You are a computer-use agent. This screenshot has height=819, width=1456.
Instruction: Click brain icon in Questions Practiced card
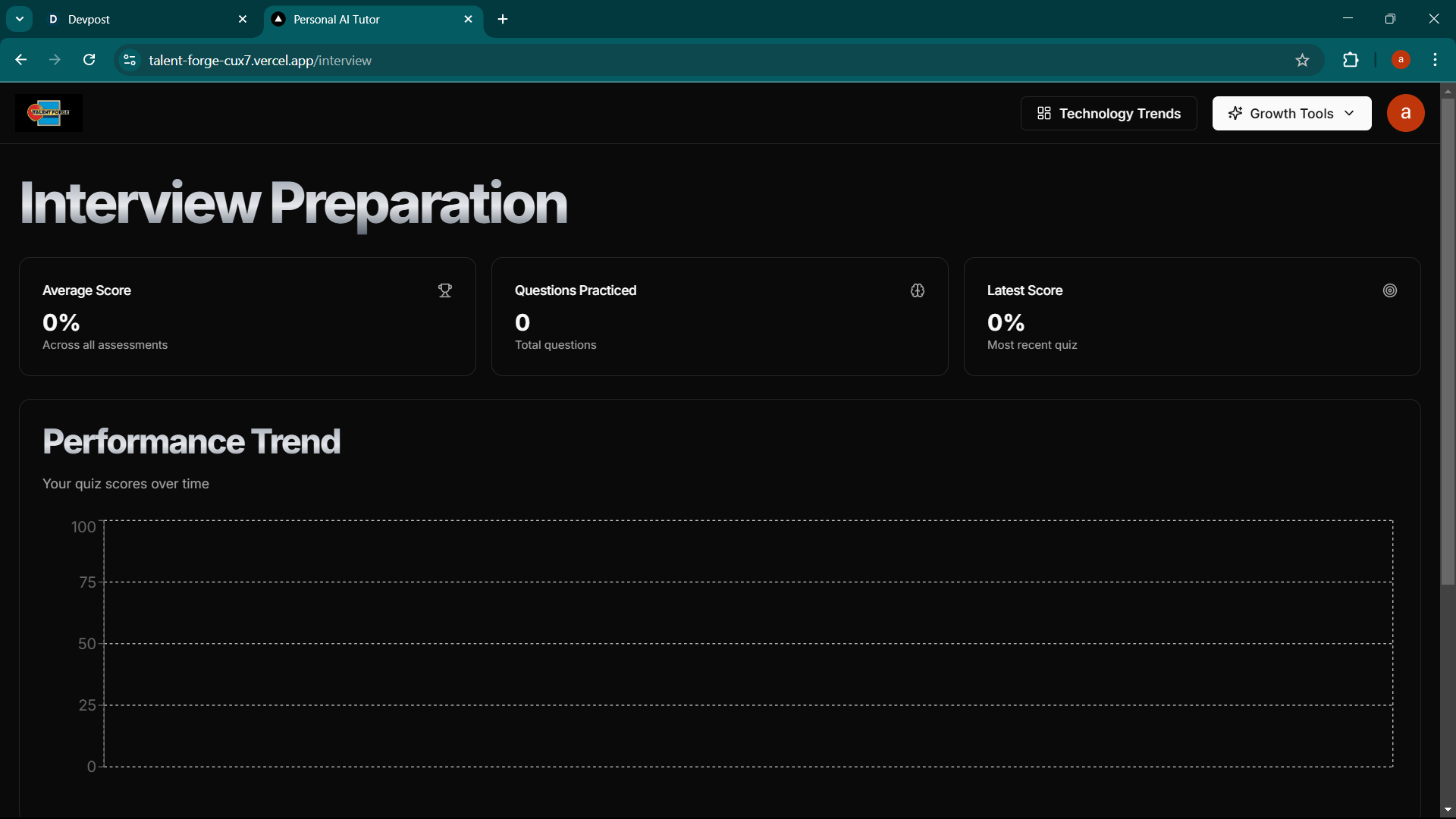pos(918,290)
